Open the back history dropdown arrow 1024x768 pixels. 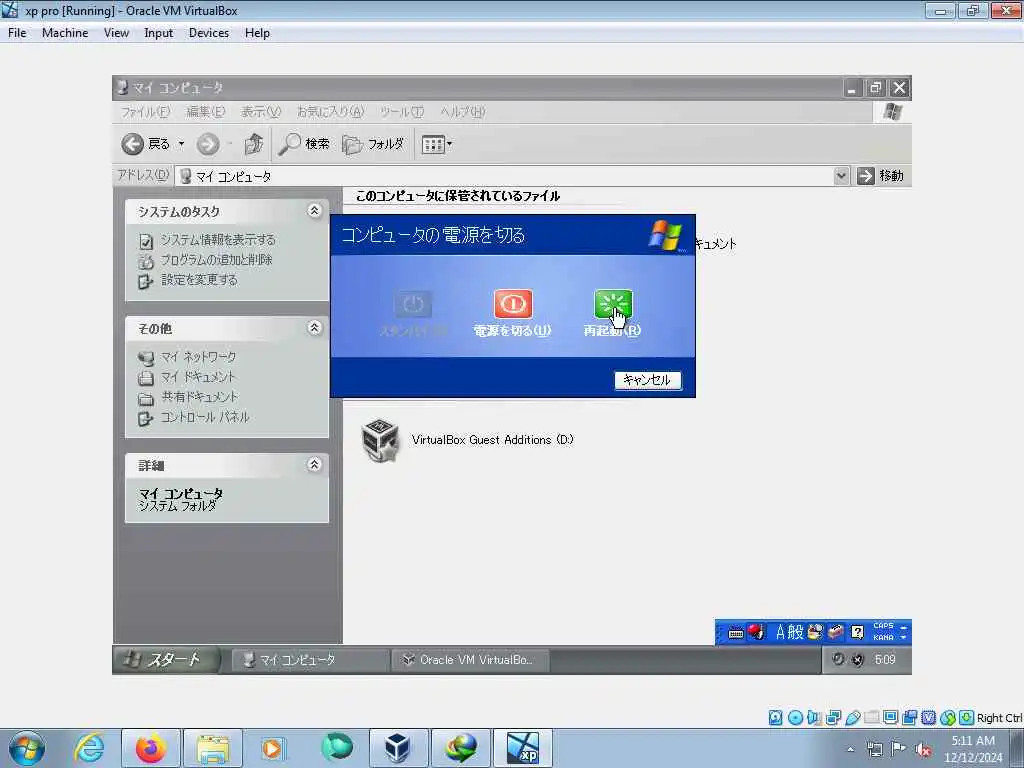[x=182, y=144]
